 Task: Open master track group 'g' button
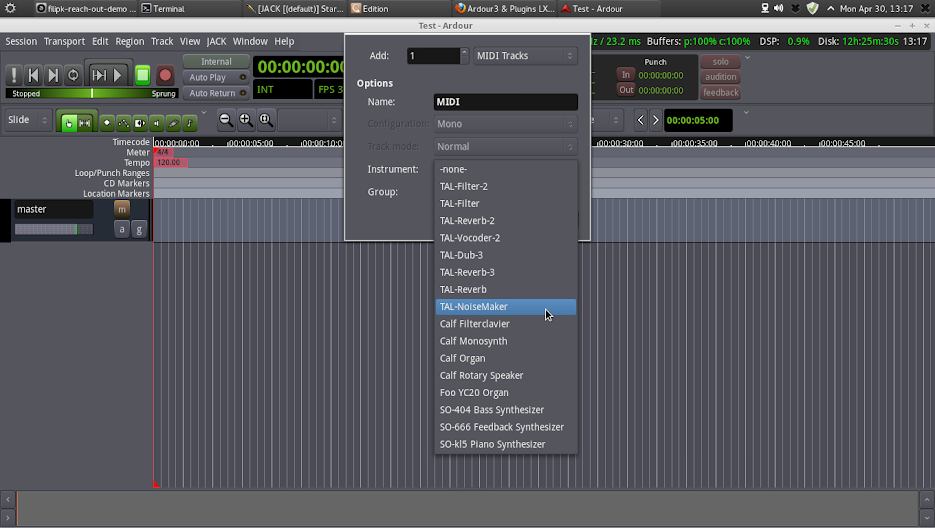click(139, 229)
